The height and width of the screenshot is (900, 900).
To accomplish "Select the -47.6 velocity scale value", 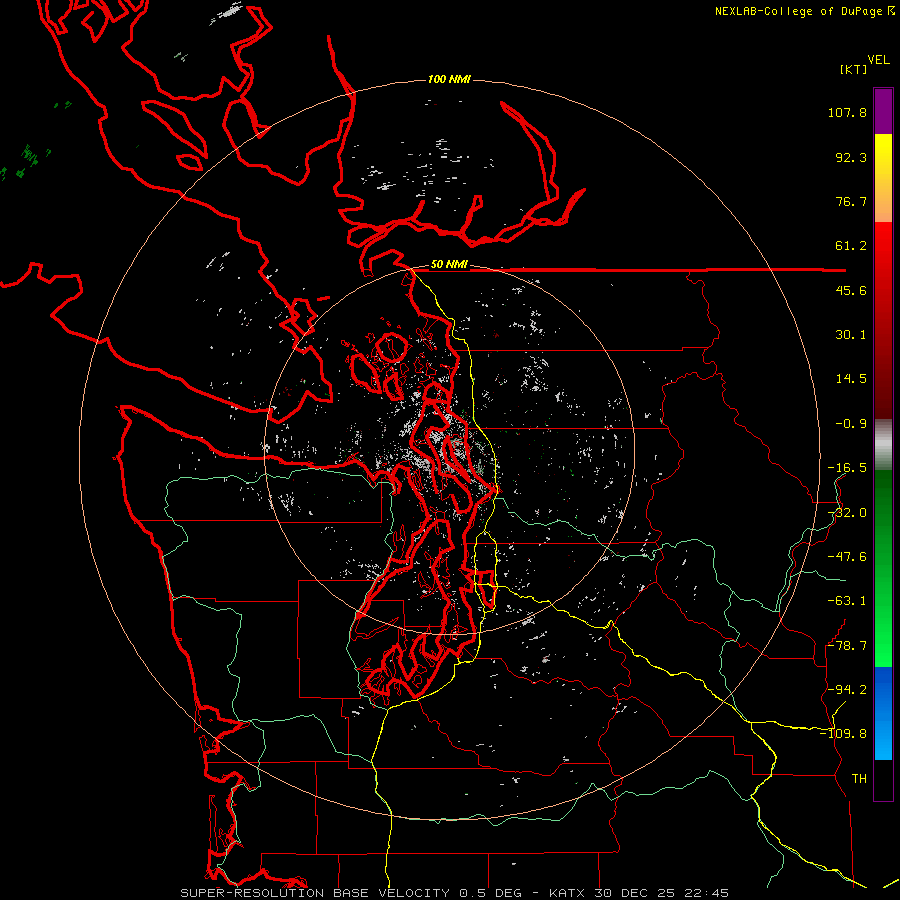I will point(847,557).
